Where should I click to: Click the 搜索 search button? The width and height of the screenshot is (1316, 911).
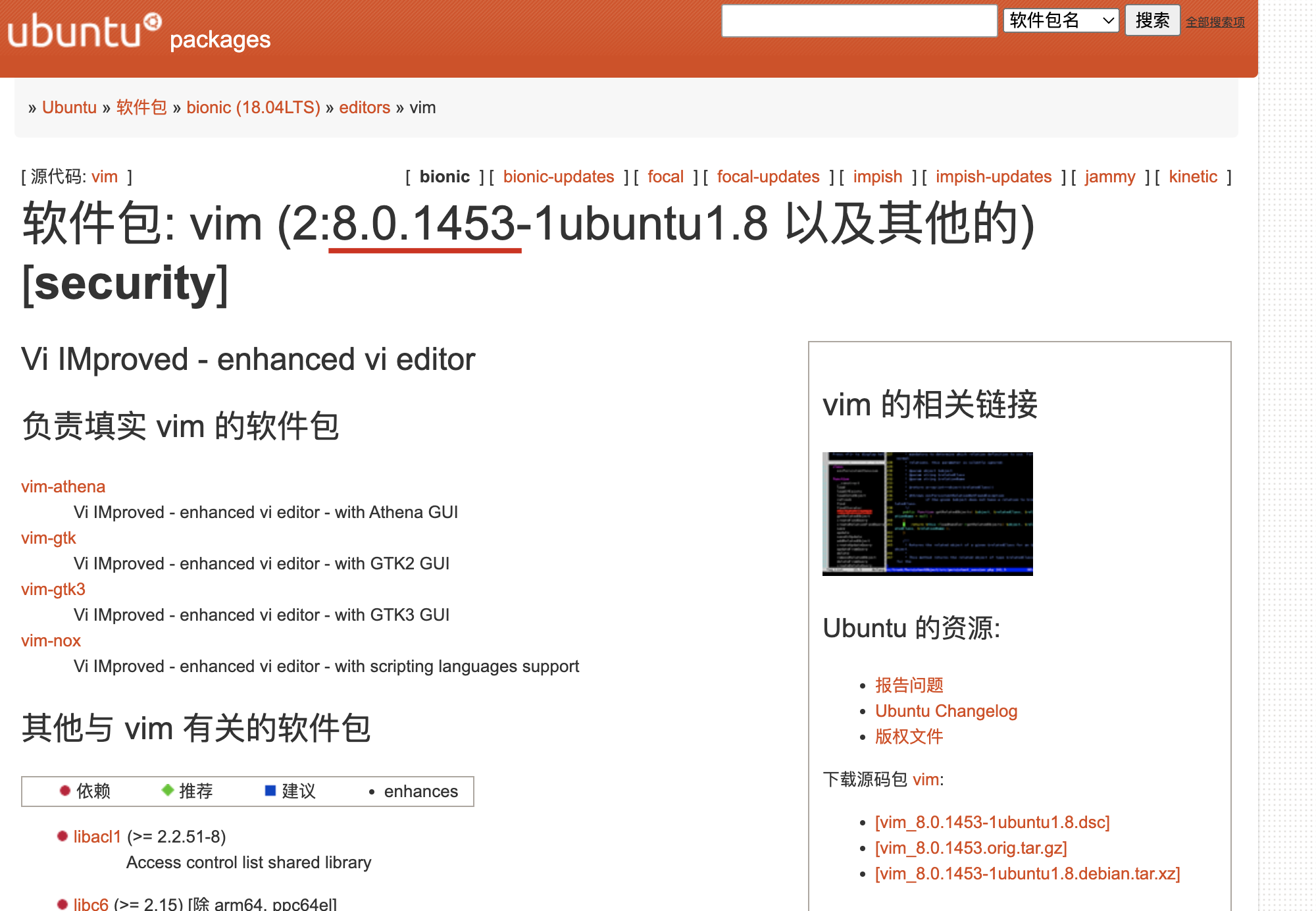[1152, 20]
